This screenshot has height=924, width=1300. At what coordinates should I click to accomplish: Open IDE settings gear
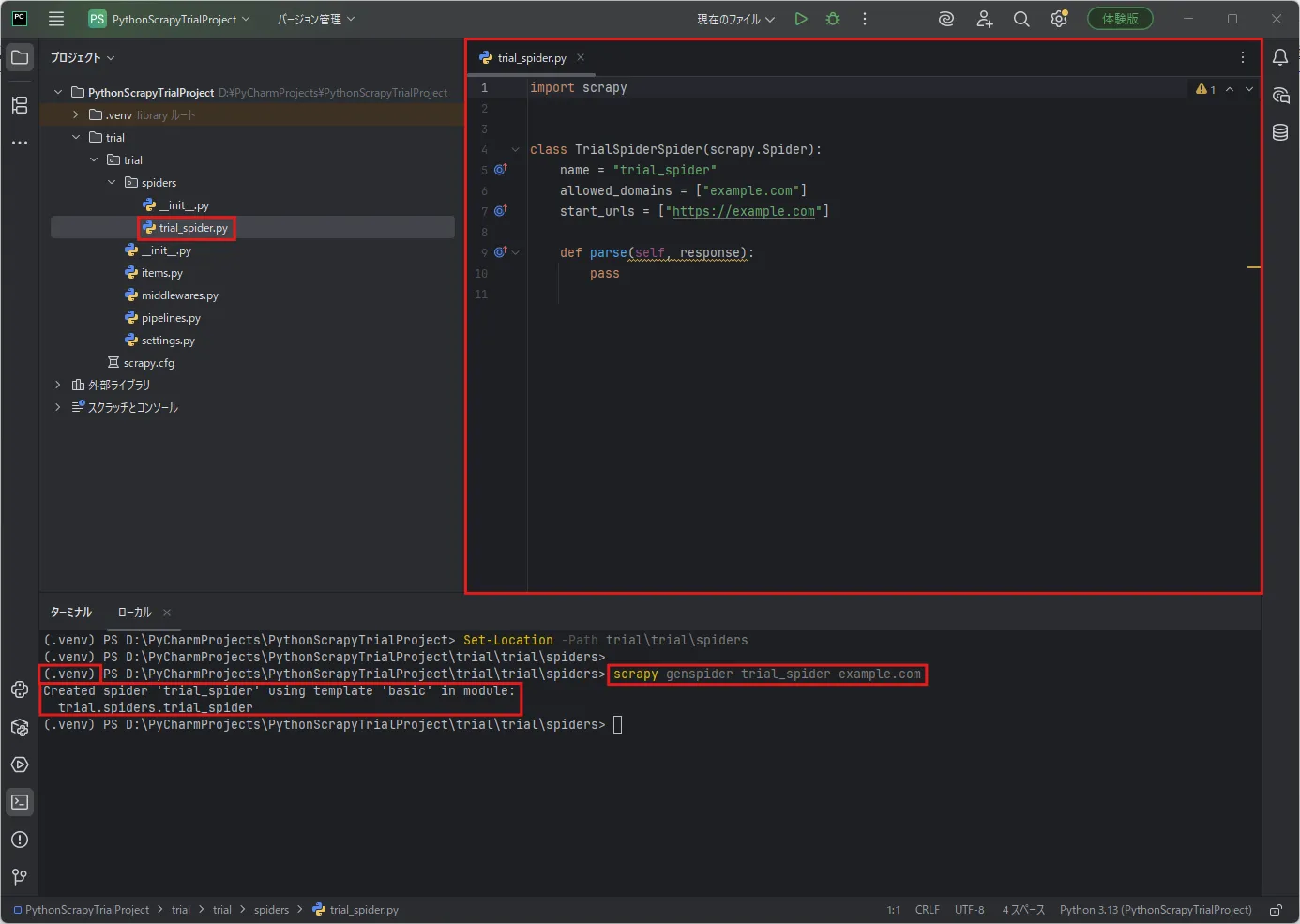coord(1059,19)
